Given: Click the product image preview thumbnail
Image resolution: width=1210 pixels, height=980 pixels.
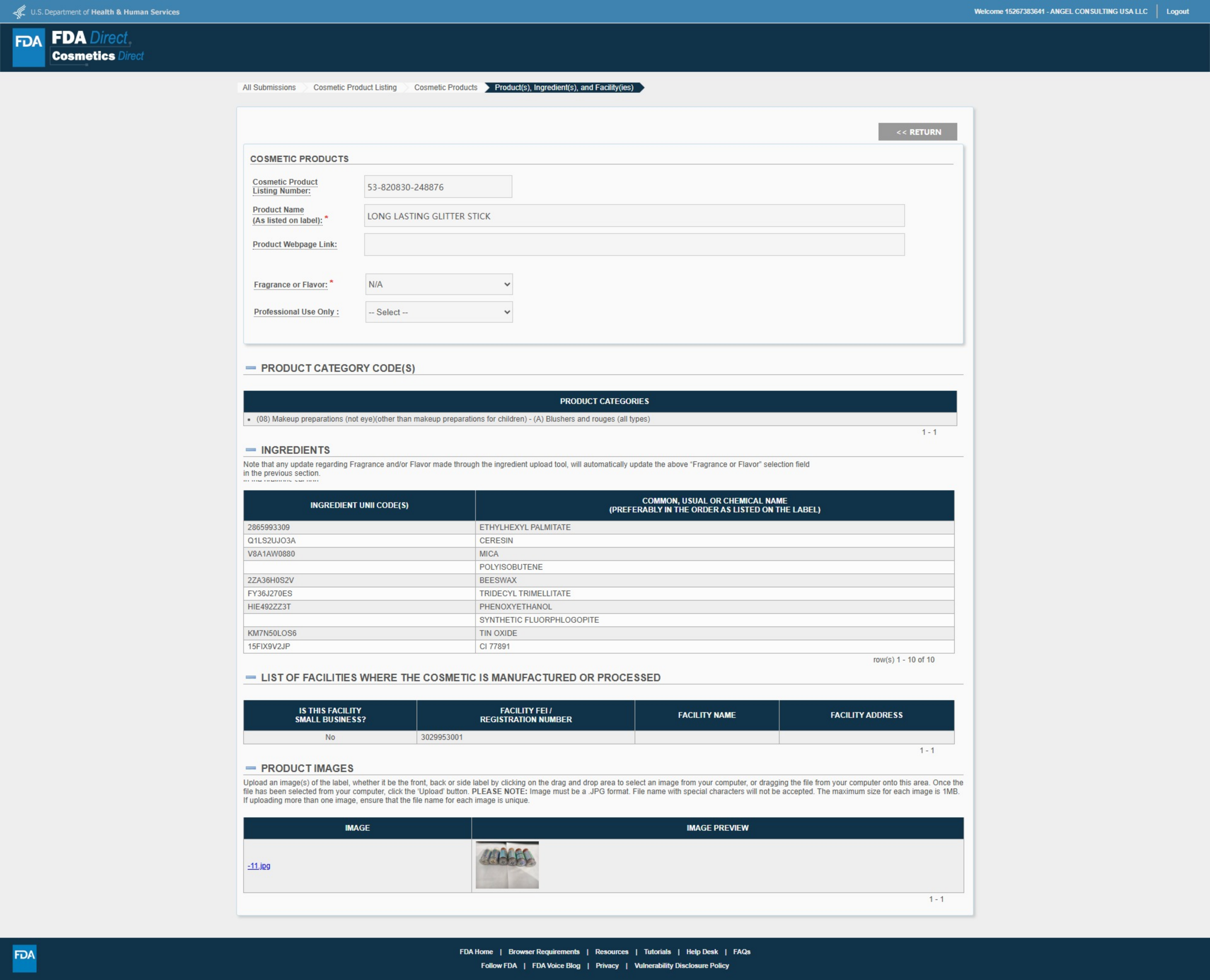Looking at the screenshot, I should [x=507, y=865].
